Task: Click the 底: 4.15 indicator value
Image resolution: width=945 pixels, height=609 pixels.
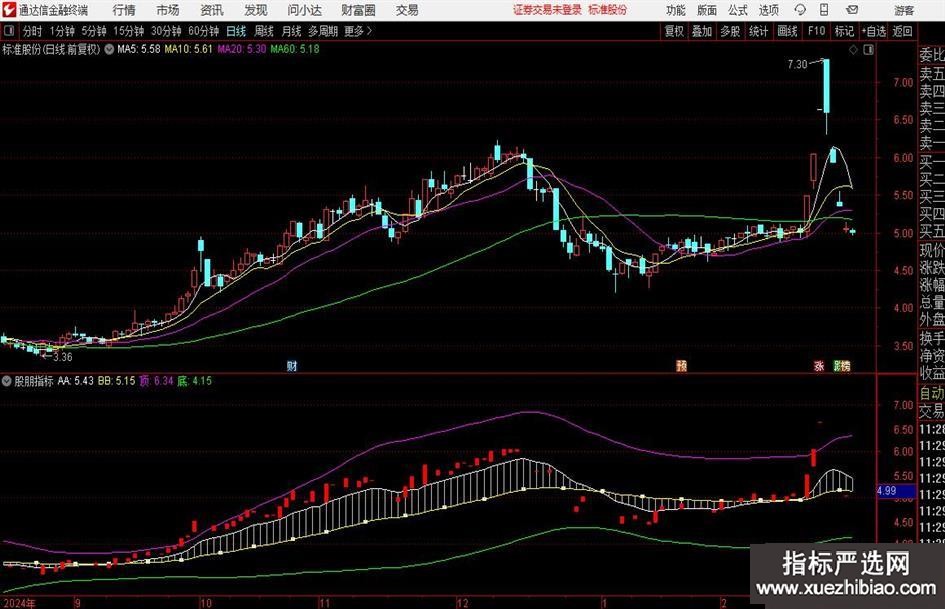Action: click(x=194, y=381)
